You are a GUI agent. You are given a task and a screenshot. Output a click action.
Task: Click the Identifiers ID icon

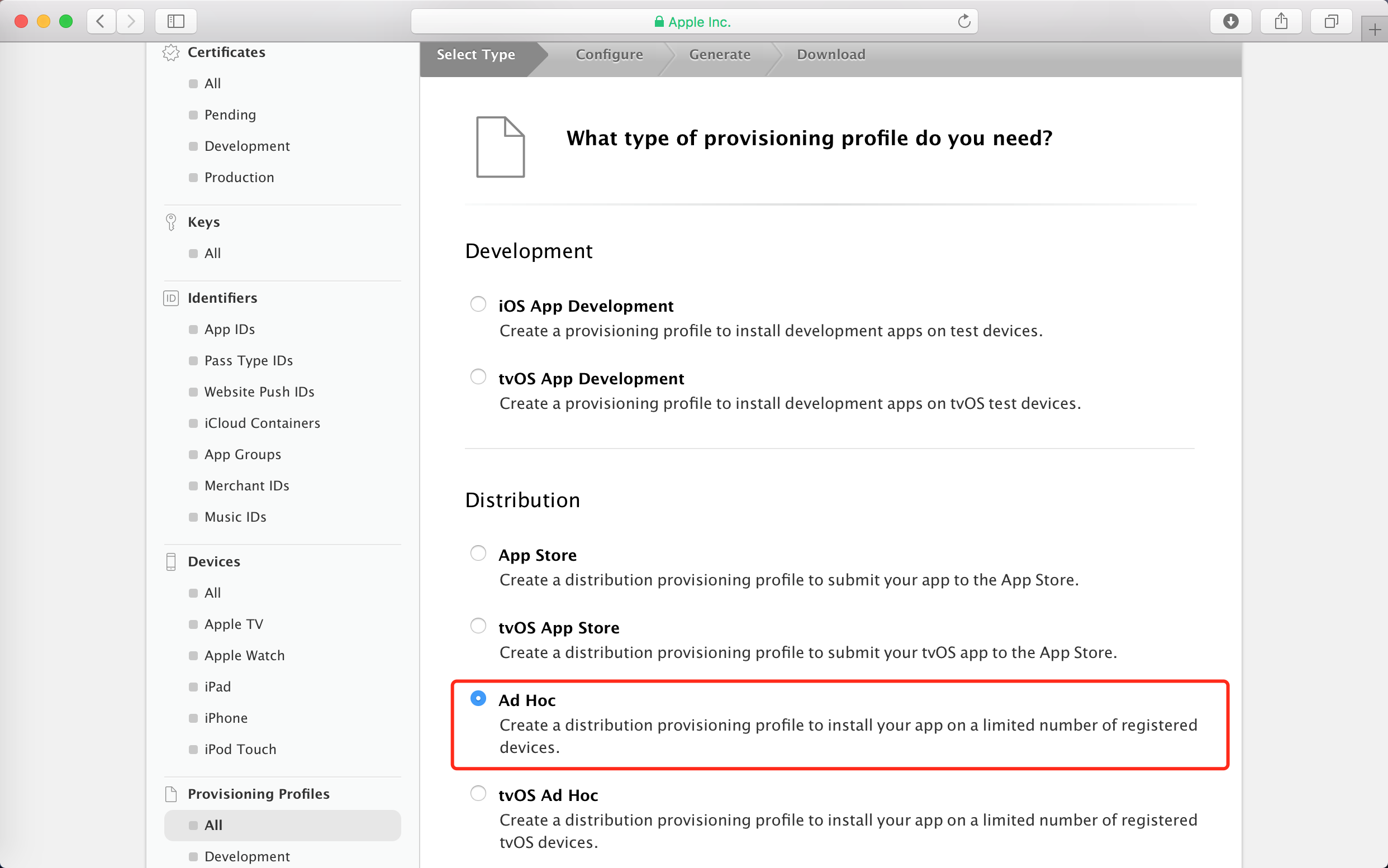click(170, 298)
